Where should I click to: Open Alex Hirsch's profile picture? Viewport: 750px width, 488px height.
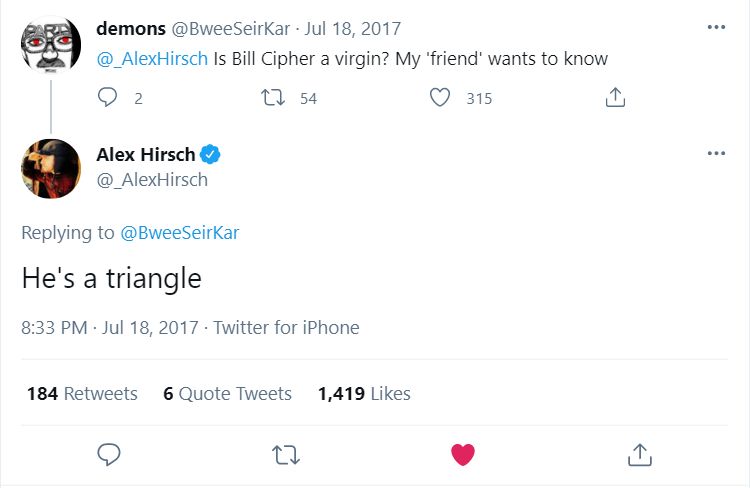click(51, 168)
